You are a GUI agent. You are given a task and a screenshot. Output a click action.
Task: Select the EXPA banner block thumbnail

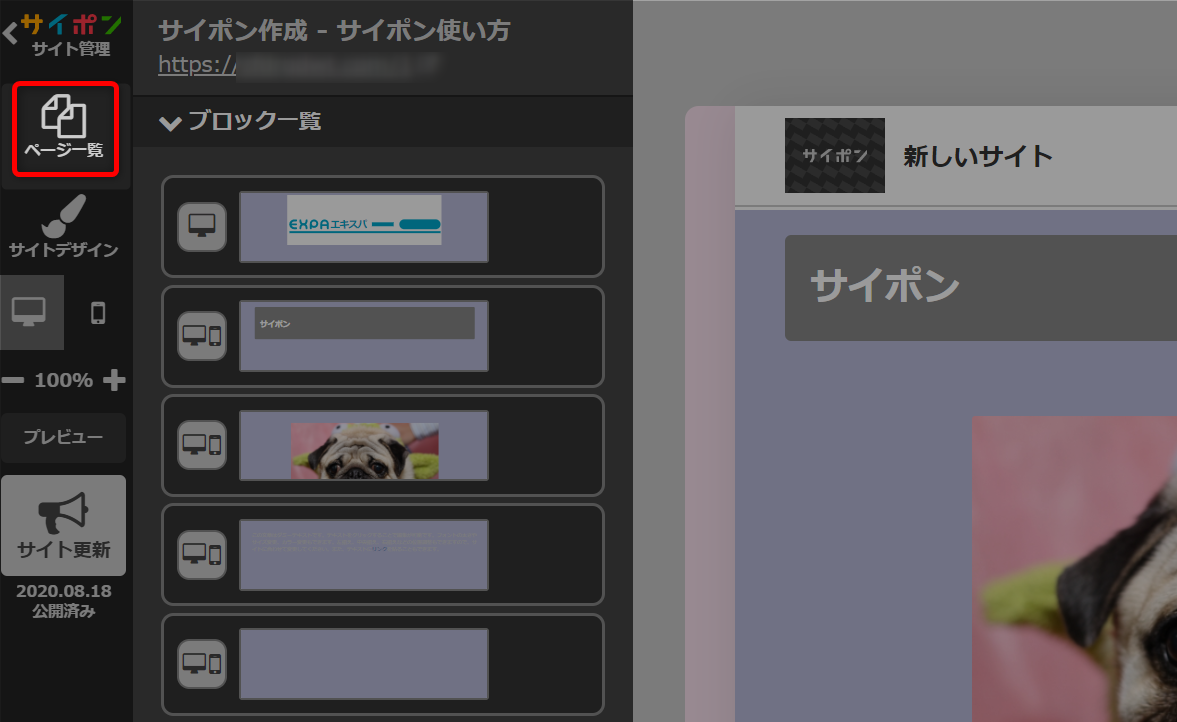point(364,227)
